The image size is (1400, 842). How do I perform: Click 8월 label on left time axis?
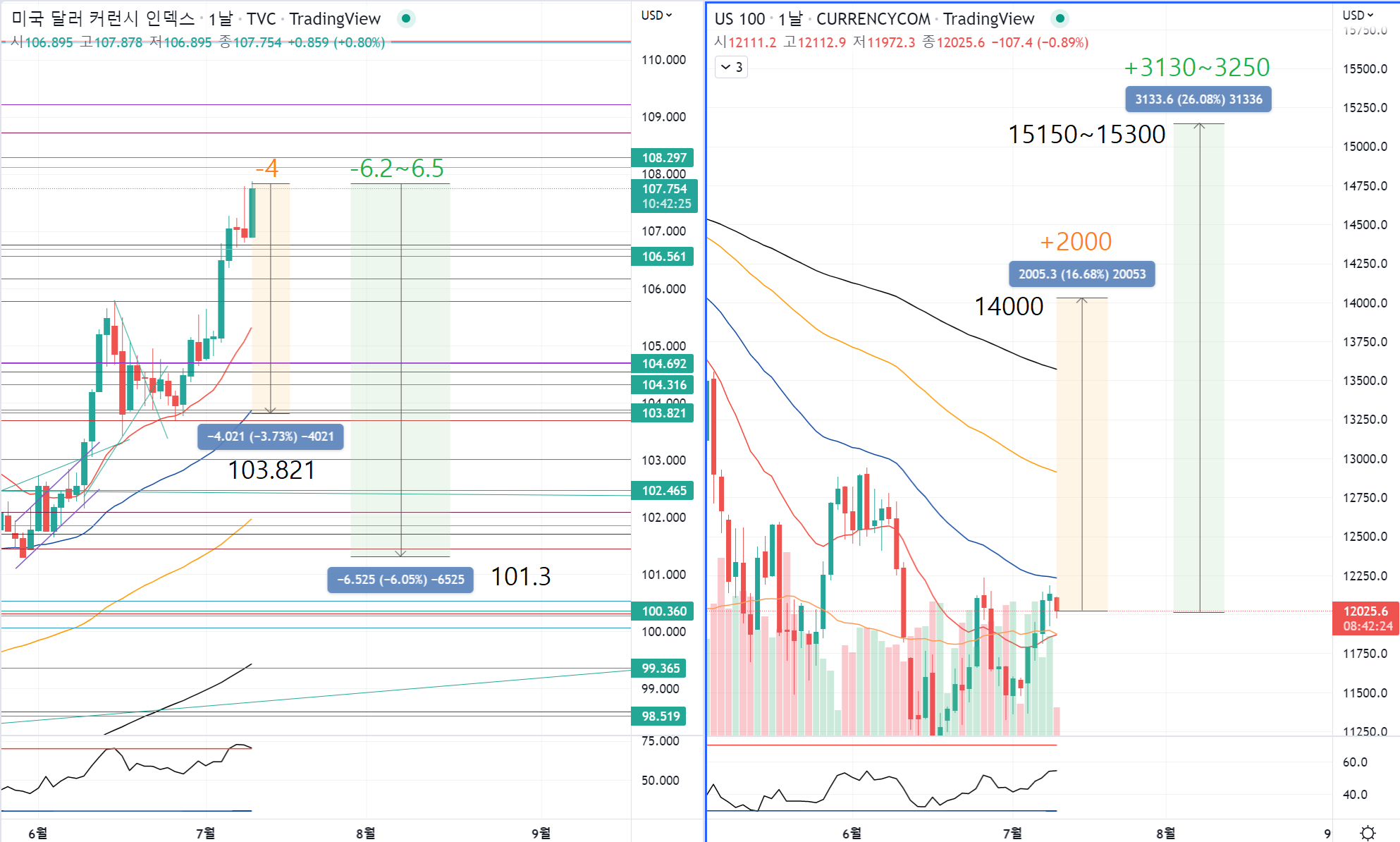pos(365,833)
